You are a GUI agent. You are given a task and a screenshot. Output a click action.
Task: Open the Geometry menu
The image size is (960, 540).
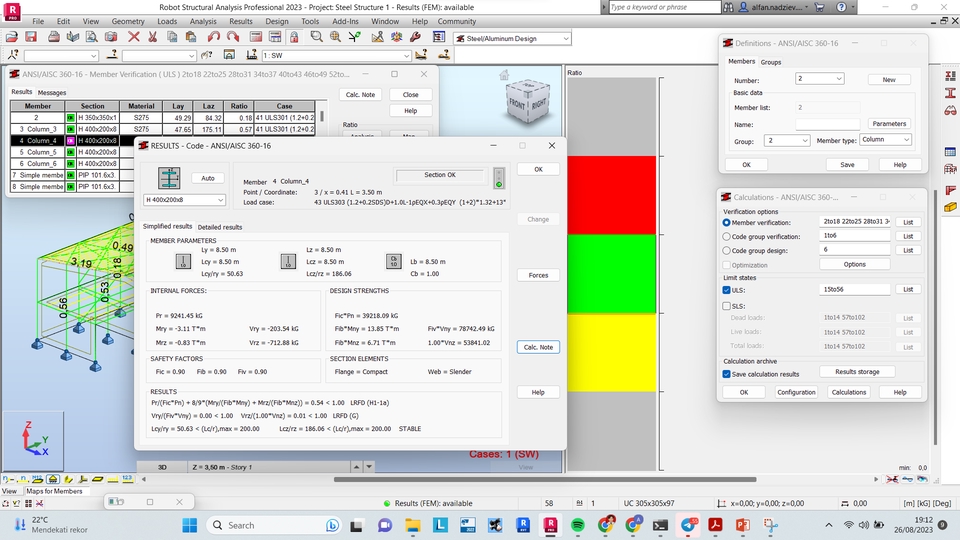click(128, 21)
